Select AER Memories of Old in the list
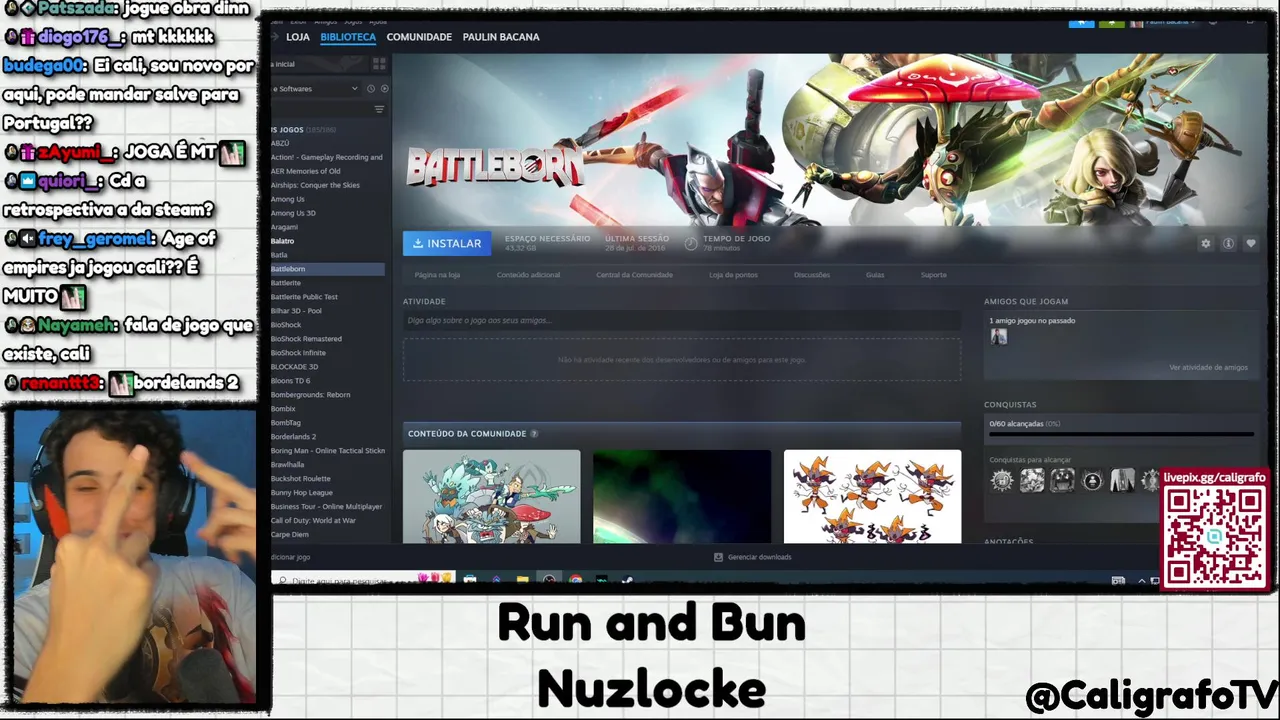This screenshot has height=720, width=1280. [x=306, y=171]
